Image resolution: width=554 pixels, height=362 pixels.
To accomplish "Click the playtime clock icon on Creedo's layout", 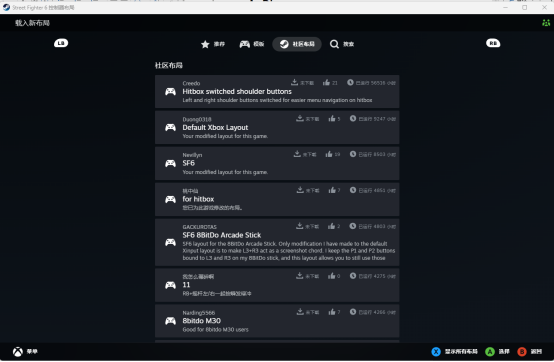I will tap(350, 82).
